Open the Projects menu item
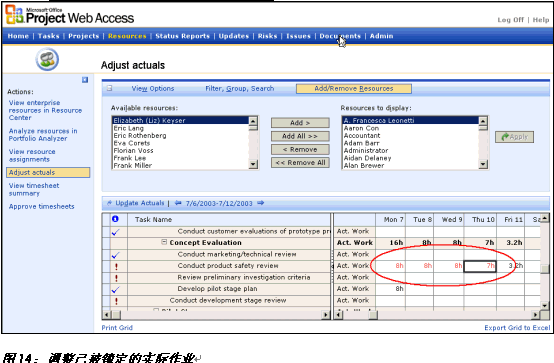Screen dimensions: 554x363 (83, 36)
